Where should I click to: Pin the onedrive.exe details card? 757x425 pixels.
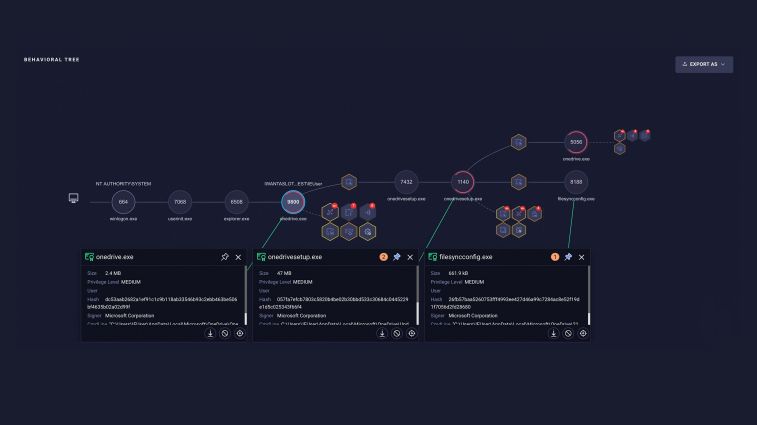click(x=224, y=257)
